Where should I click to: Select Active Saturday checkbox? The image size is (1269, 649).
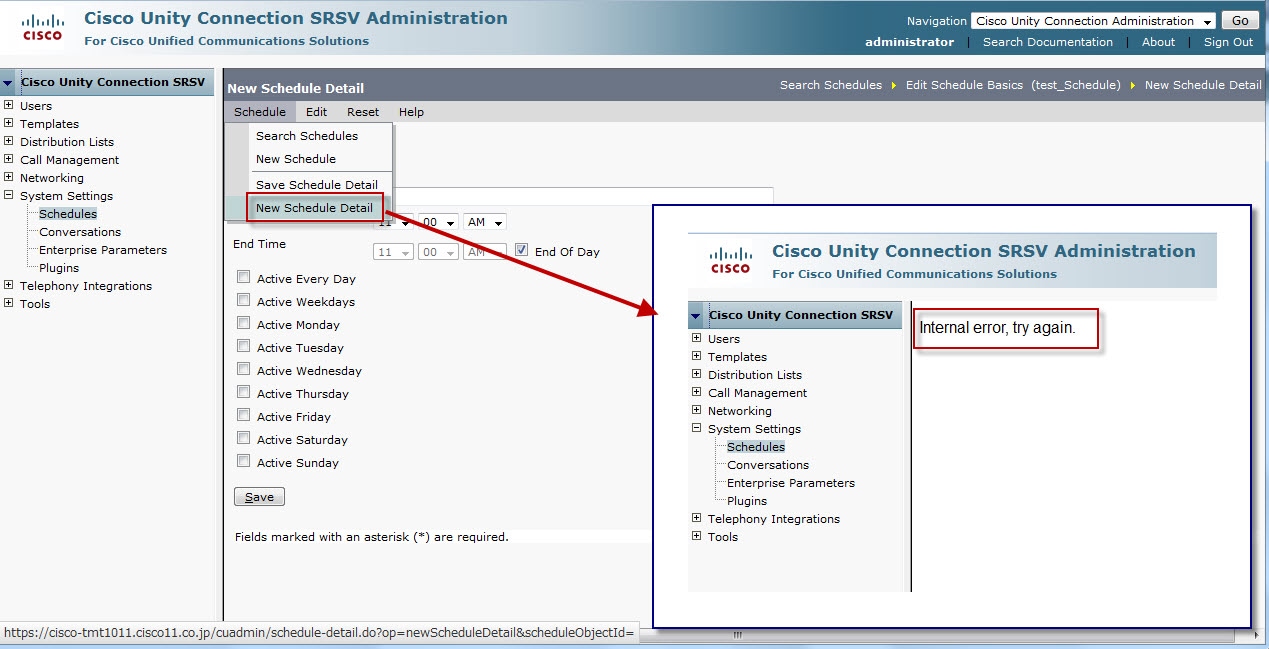[x=243, y=438]
